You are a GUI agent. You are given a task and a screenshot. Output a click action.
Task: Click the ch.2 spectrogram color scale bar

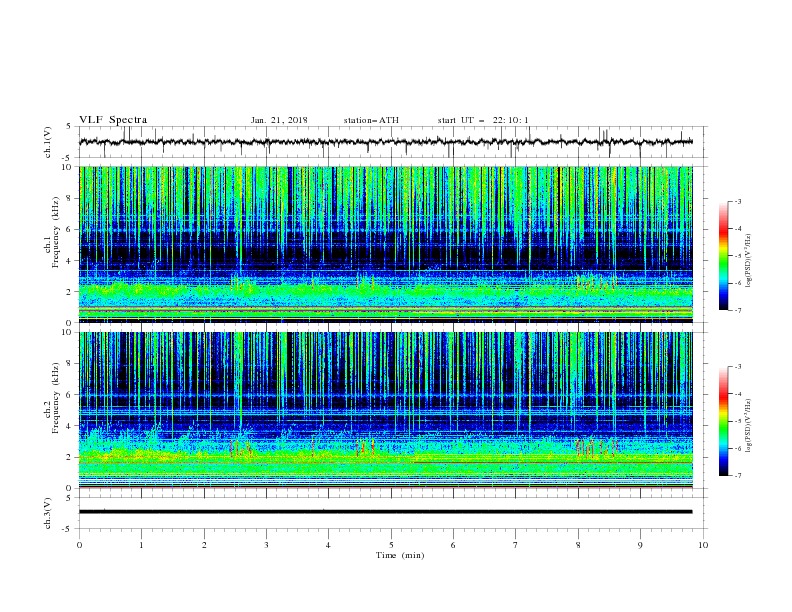723,421
